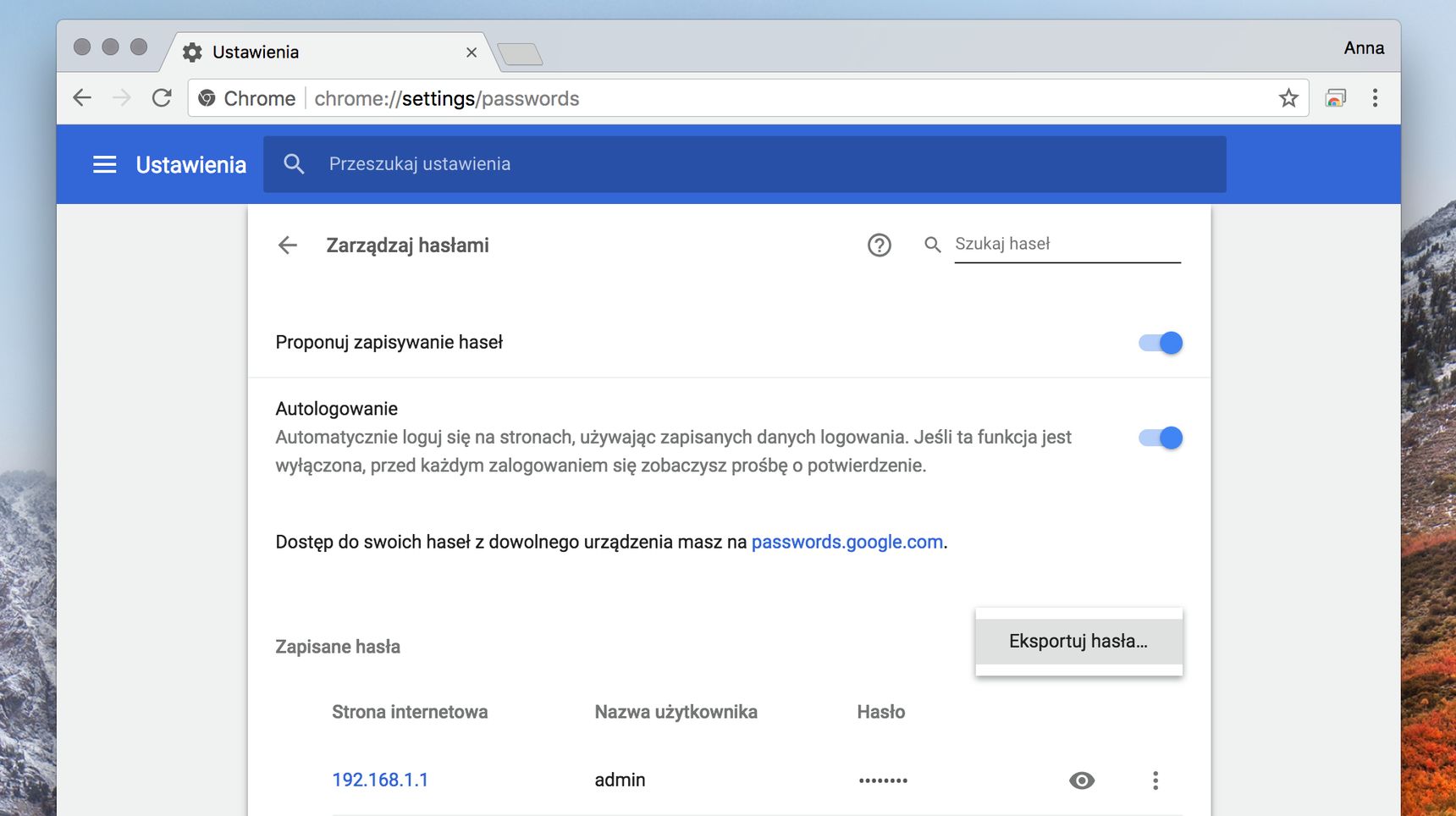
Task: Toggle the Autologowanie switch
Action: coord(1161,438)
